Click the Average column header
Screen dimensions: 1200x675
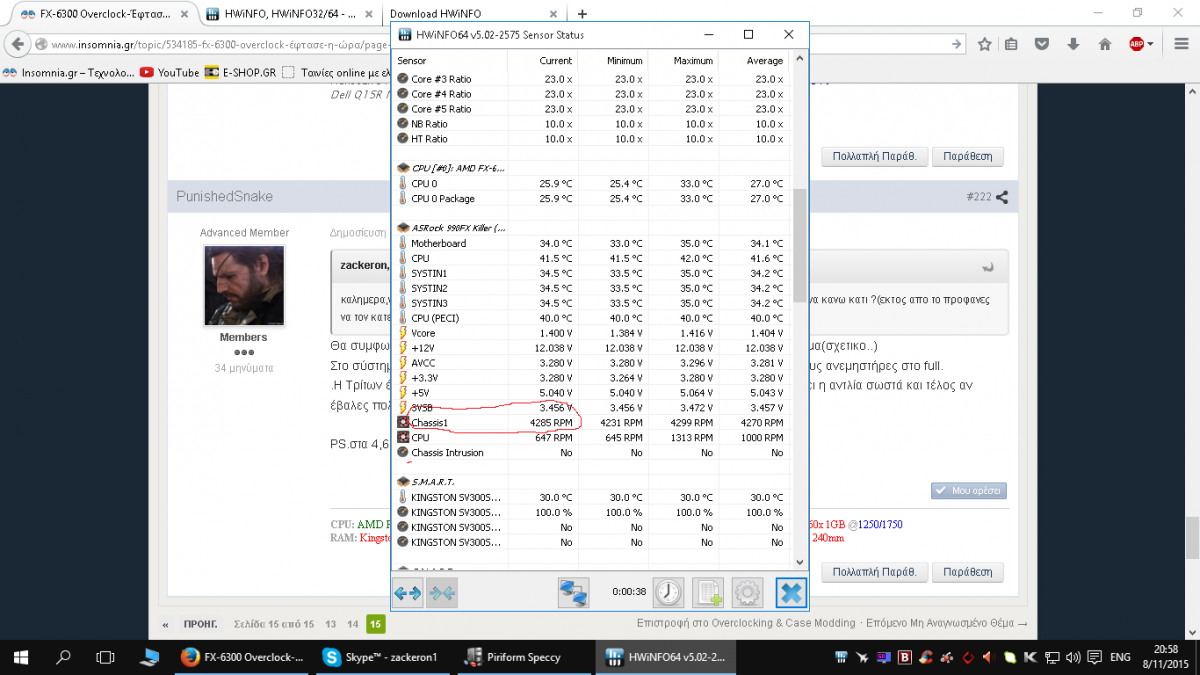pos(752,61)
